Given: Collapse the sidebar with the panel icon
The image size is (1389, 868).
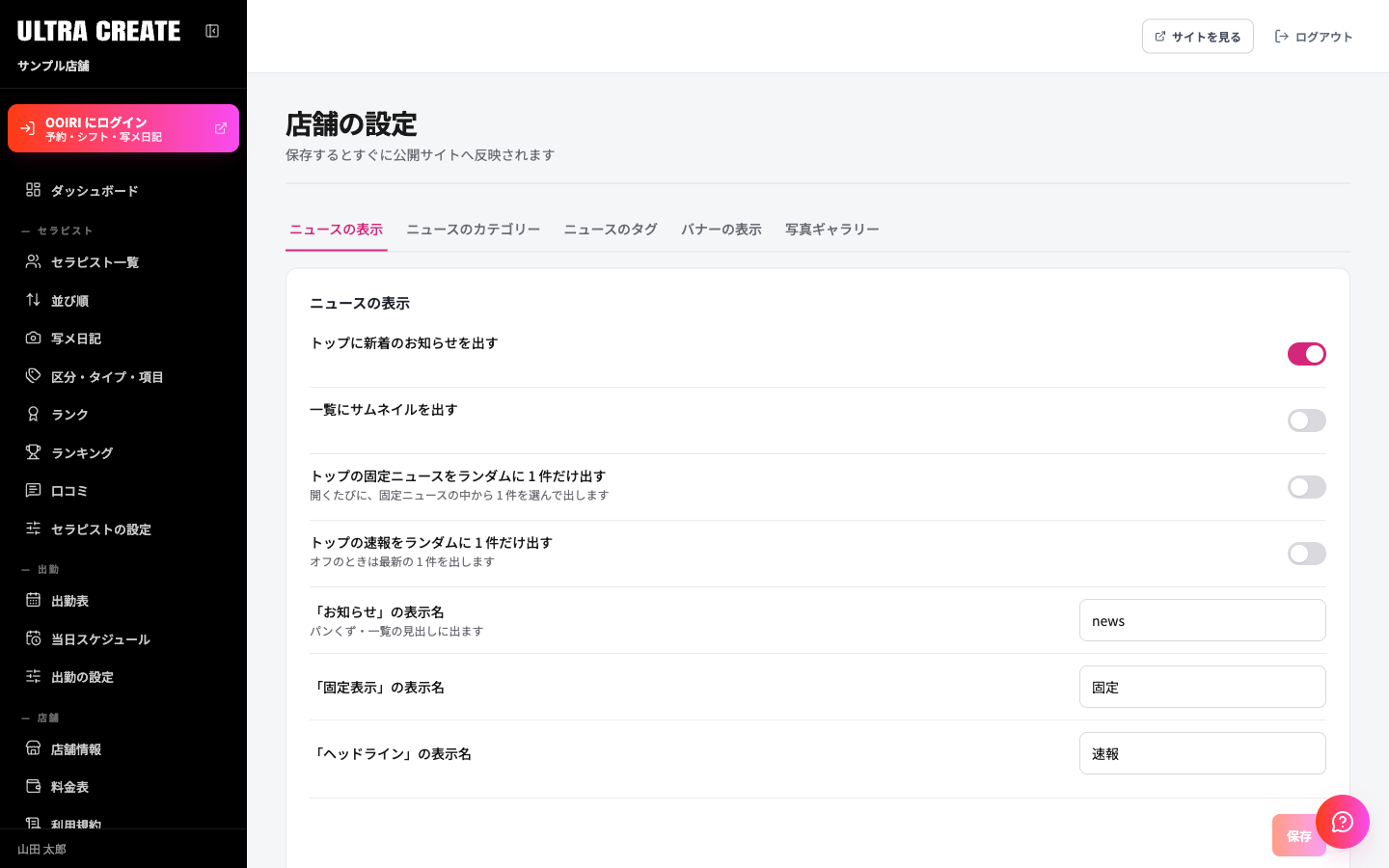Looking at the screenshot, I should [212, 31].
